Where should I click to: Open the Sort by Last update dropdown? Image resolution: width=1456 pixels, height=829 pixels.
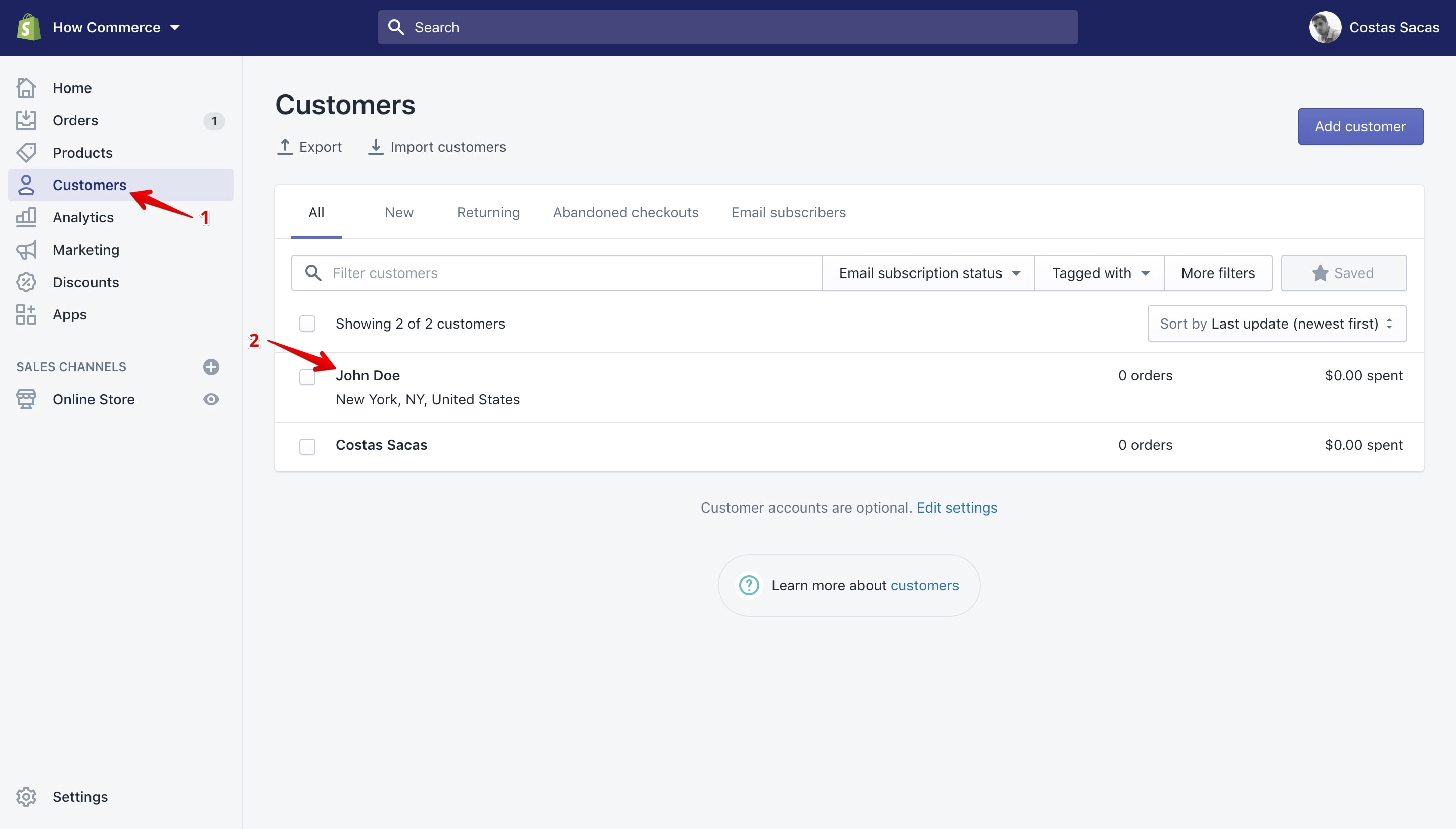1277,324
